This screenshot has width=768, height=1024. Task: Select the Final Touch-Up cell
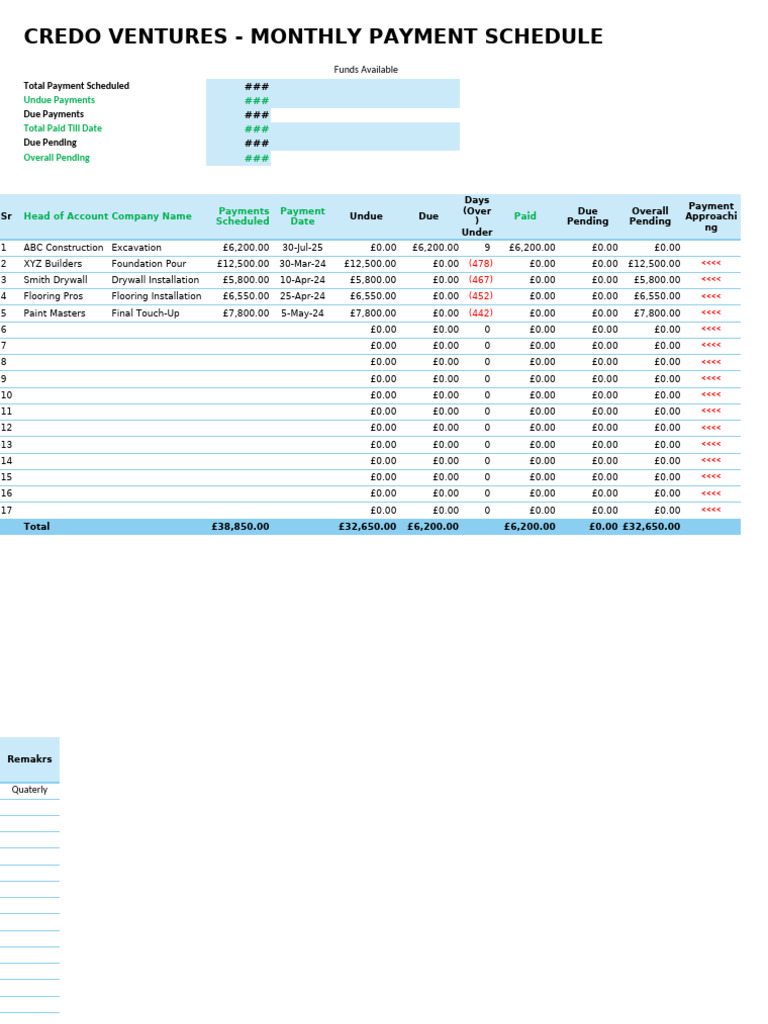pyautogui.click(x=145, y=313)
